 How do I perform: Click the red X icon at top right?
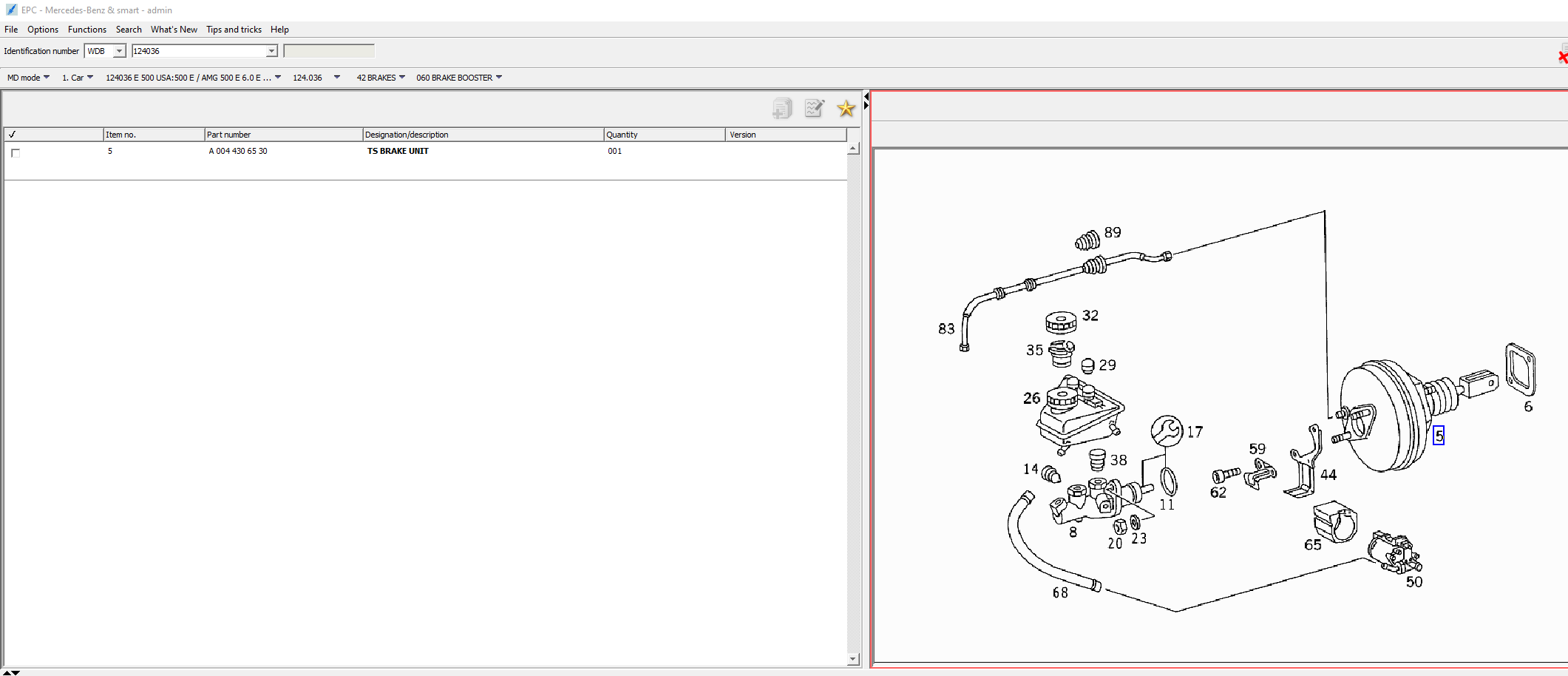(x=1562, y=57)
